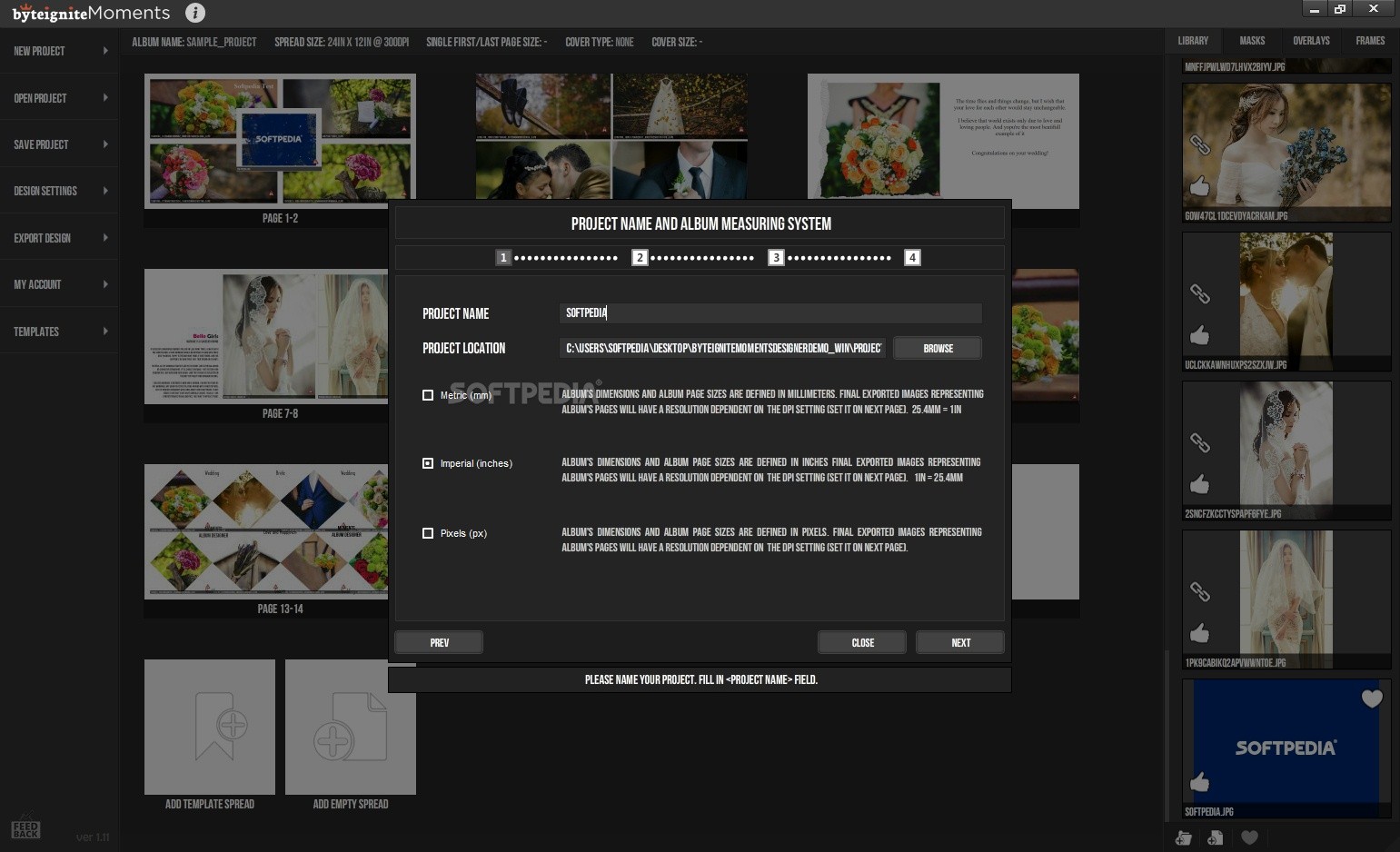Screen dimensions: 1400x852
Task: Minimize the application window
Action: (1314, 9)
